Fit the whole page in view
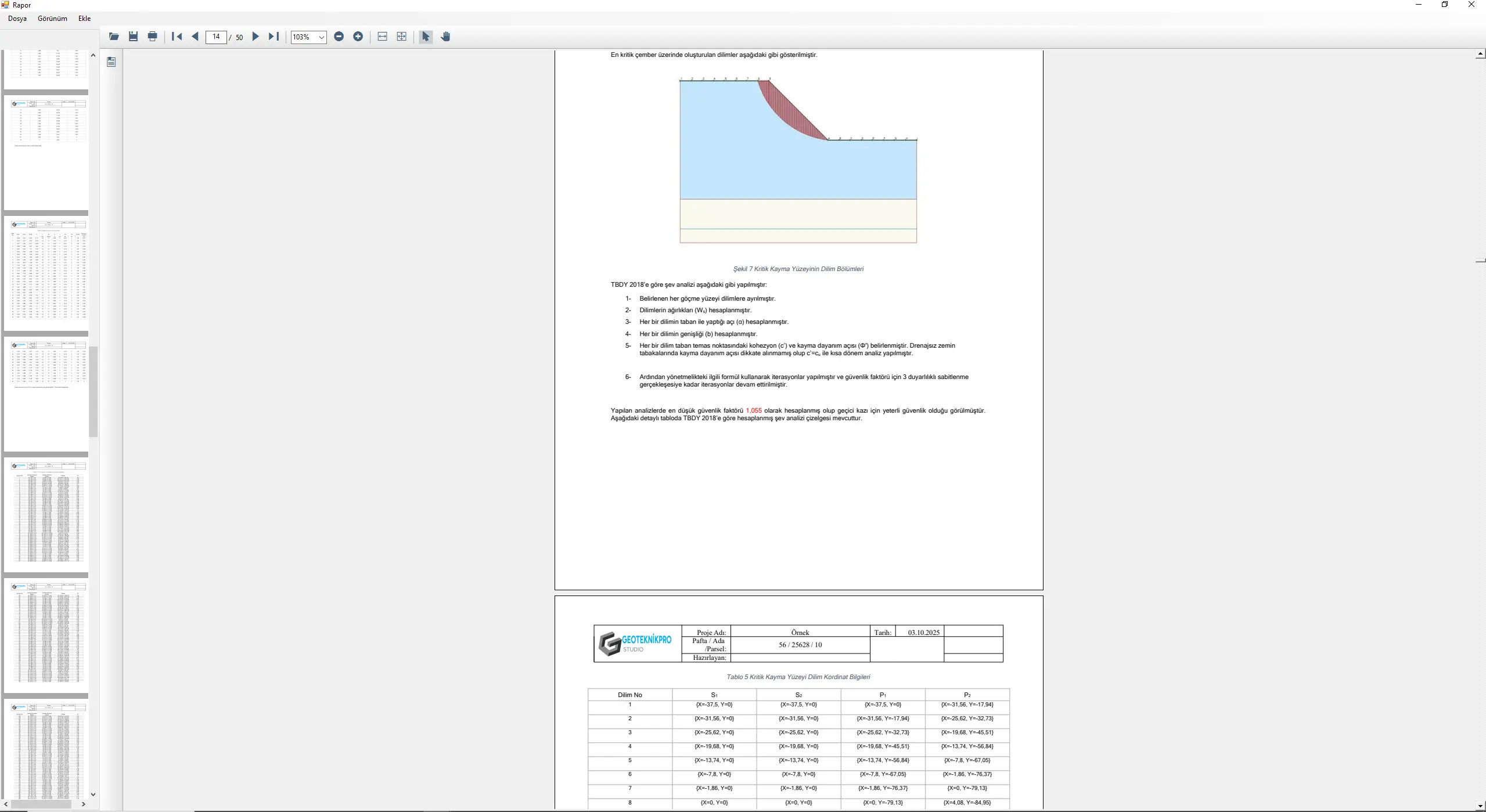This screenshot has width=1486, height=812. pyautogui.click(x=401, y=37)
